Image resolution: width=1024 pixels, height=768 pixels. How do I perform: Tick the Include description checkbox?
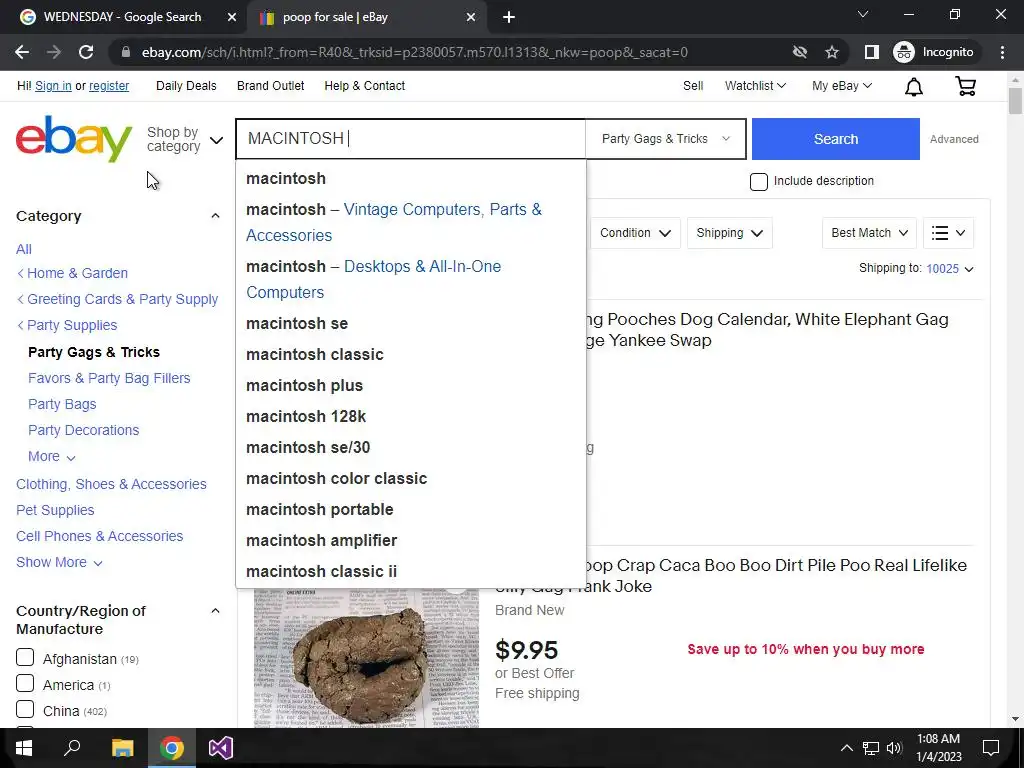tap(758, 182)
